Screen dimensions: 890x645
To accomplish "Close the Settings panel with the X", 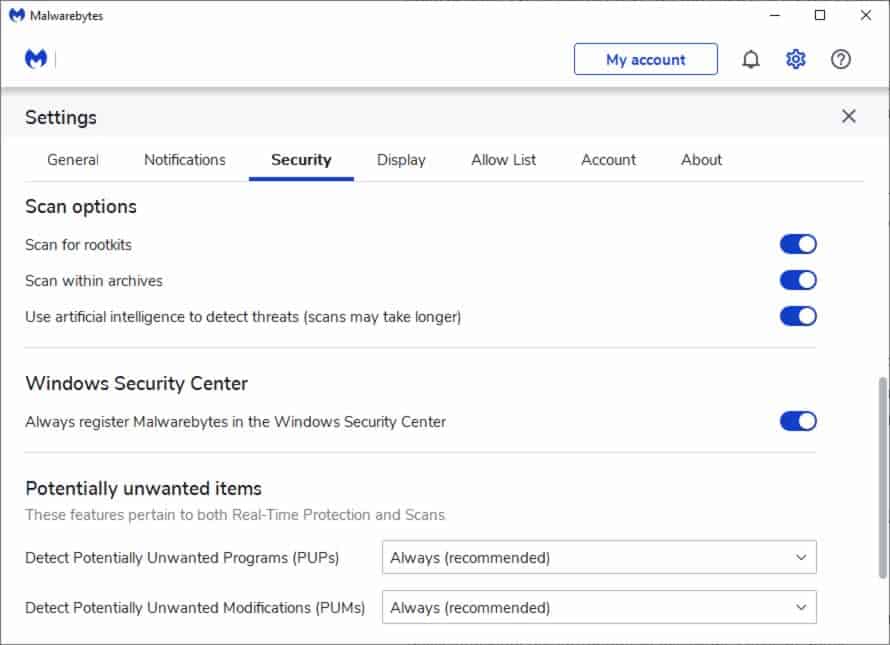I will [849, 116].
